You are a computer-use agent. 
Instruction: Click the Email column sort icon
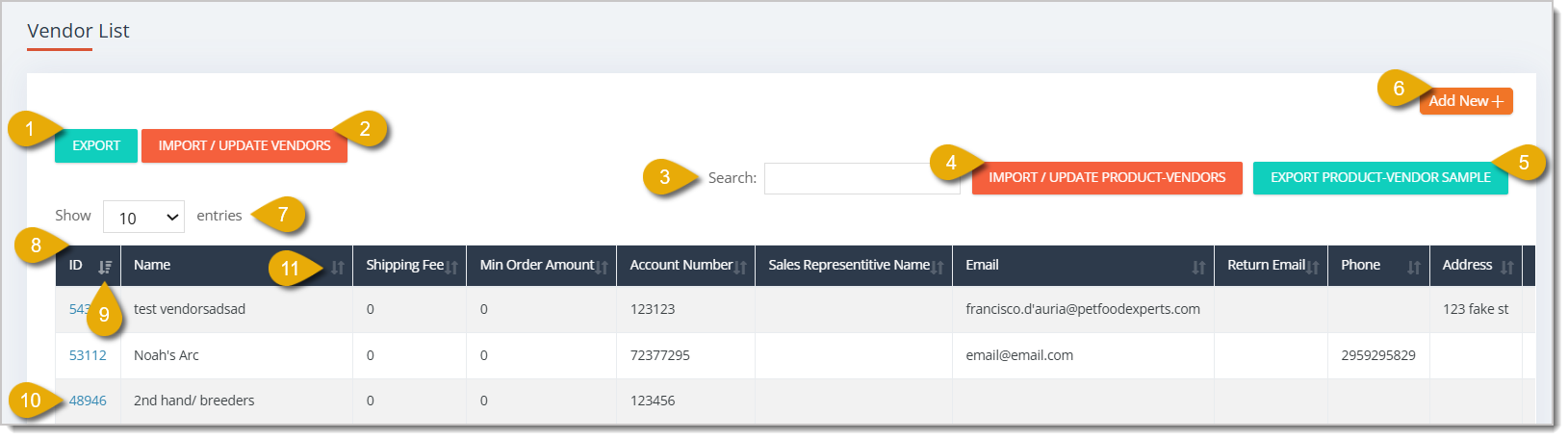point(1198,268)
